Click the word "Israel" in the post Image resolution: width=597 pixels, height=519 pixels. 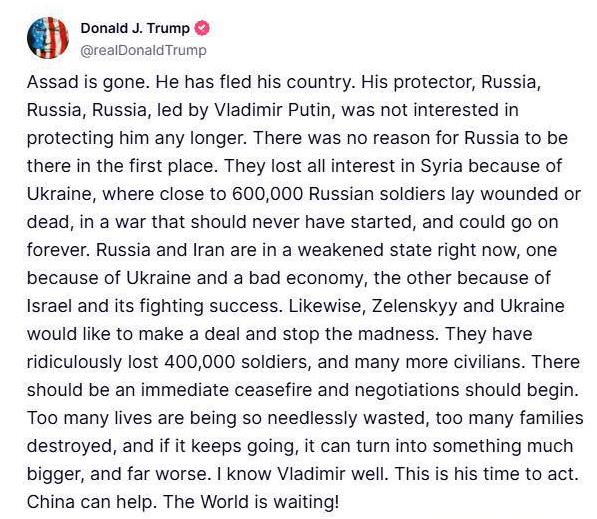pyautogui.click(x=49, y=306)
